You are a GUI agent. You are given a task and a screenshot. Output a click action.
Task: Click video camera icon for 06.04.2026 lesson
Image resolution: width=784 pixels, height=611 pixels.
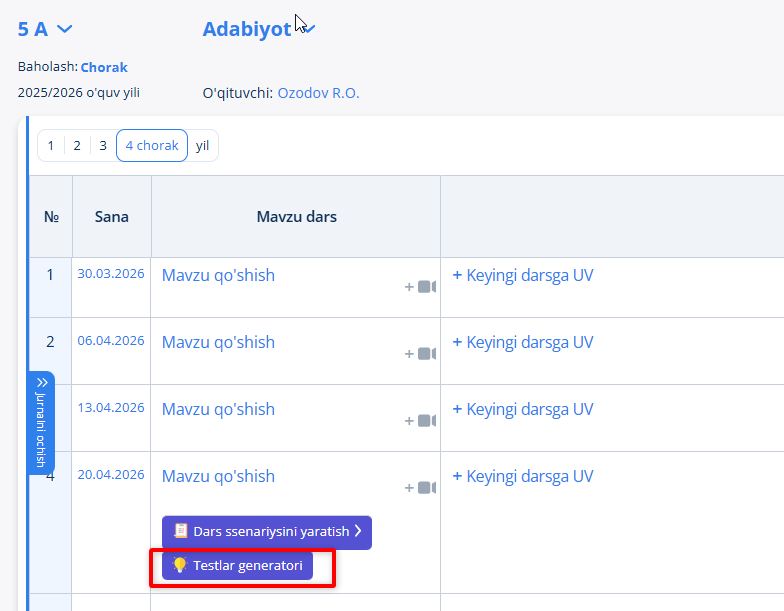pyautogui.click(x=427, y=354)
